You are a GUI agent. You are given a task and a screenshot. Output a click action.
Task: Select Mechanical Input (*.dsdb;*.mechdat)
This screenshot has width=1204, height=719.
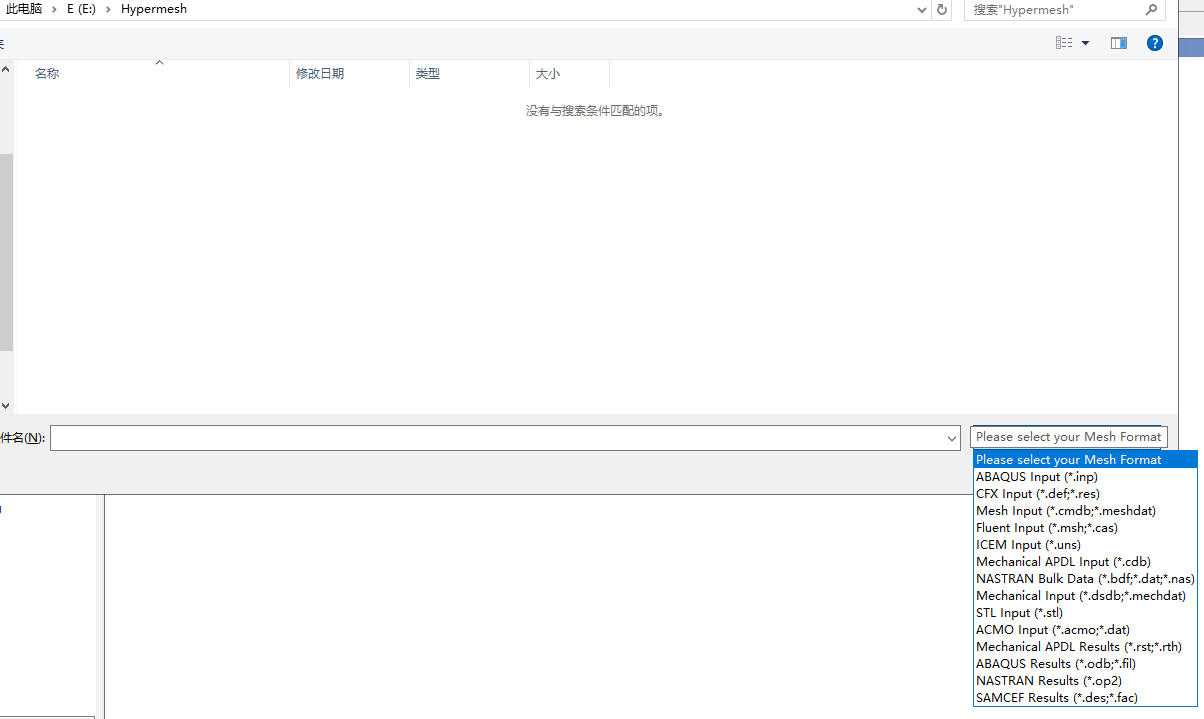tap(1085, 596)
